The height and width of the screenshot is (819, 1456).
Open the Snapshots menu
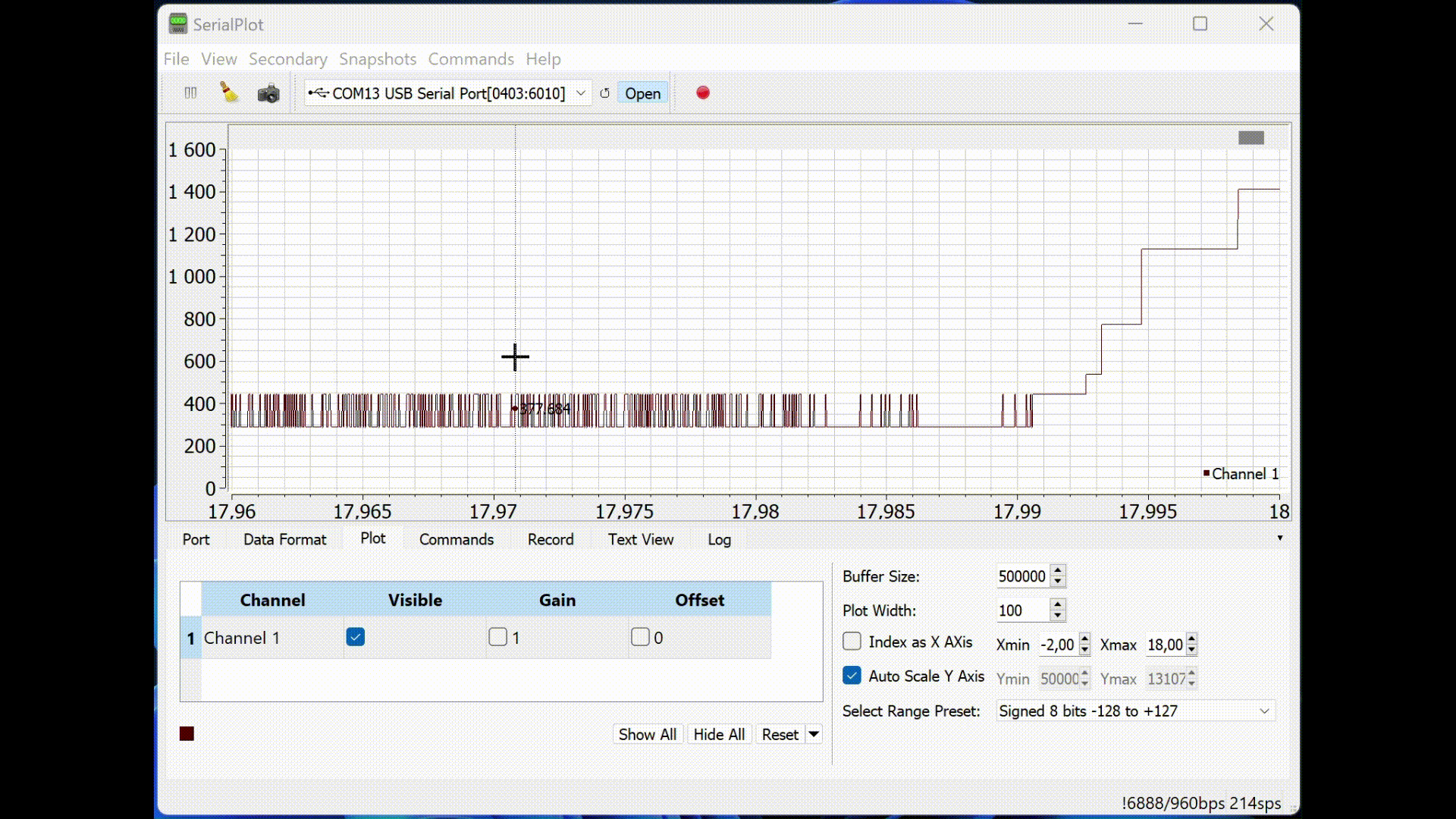point(377,59)
